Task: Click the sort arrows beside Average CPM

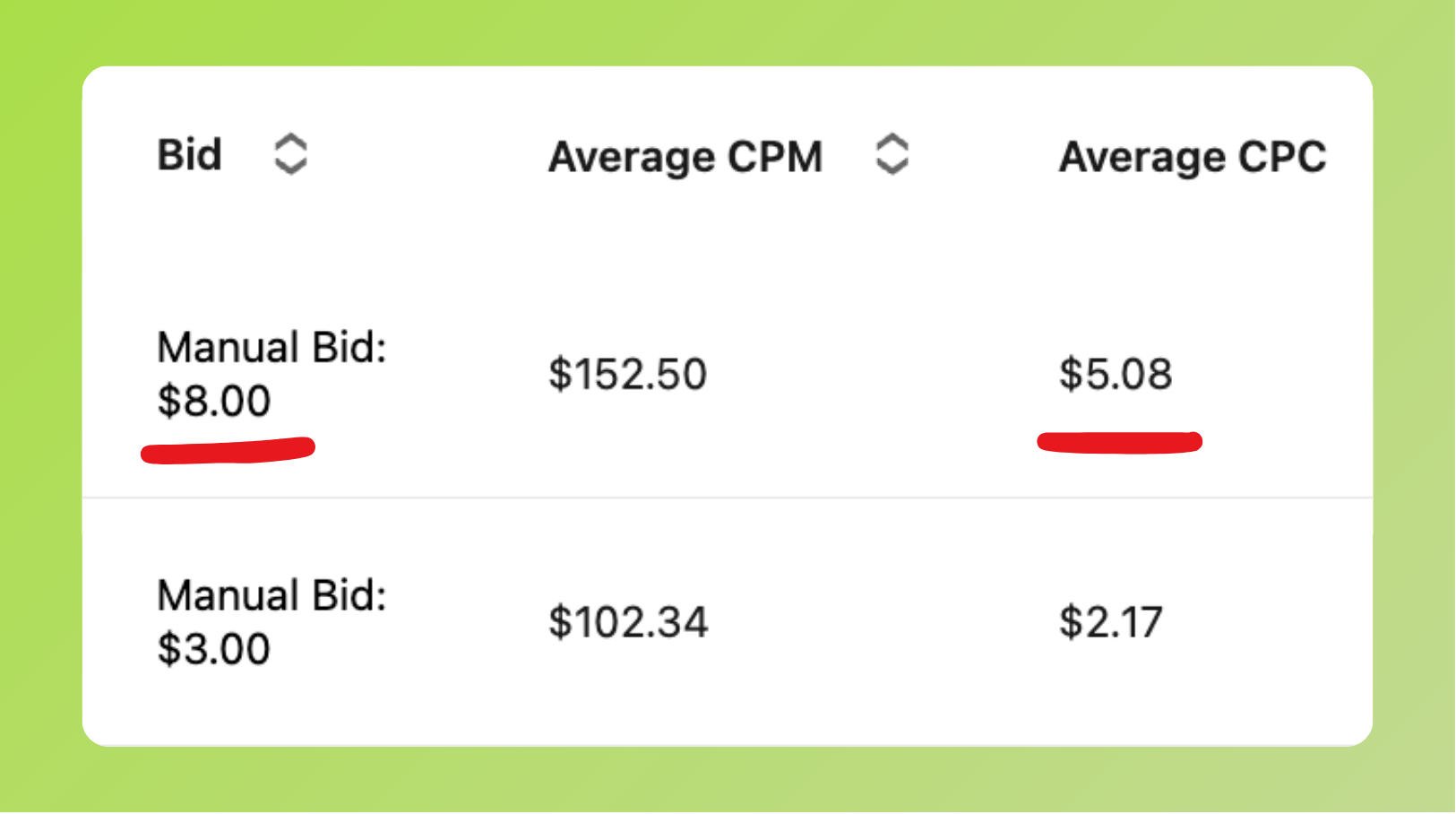Action: (x=892, y=154)
